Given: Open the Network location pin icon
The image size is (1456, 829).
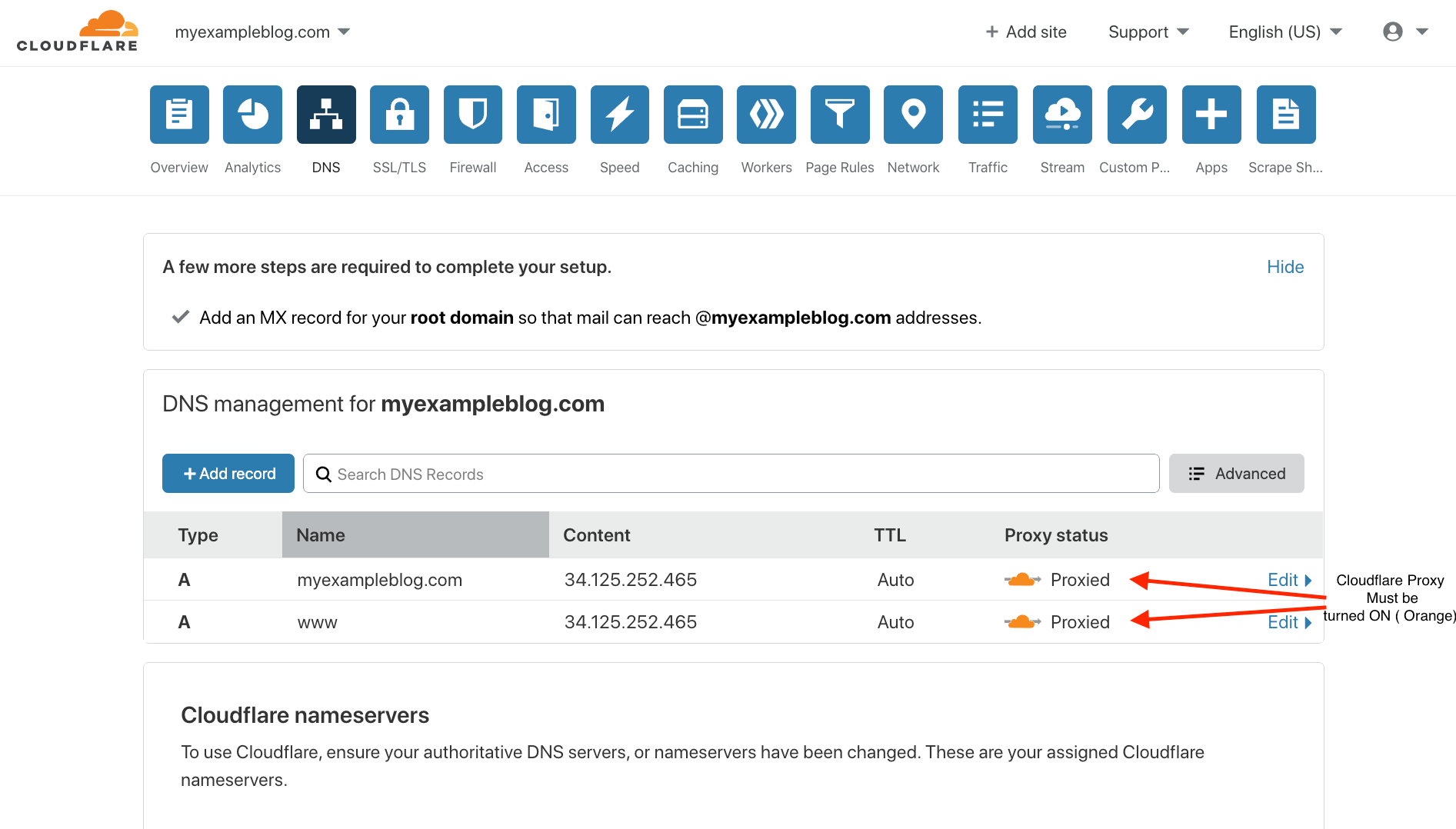Looking at the screenshot, I should [x=913, y=115].
